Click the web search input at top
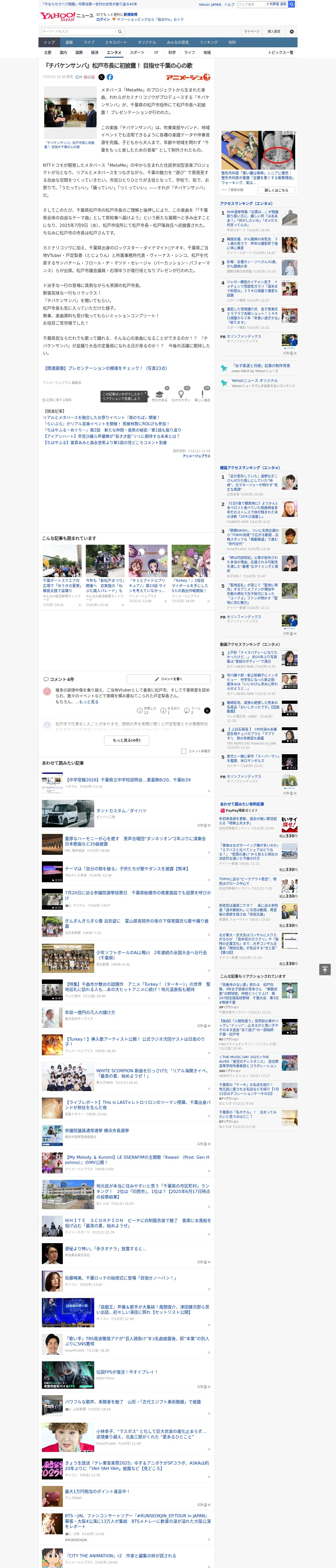The image size is (336, 1568). 251,4
